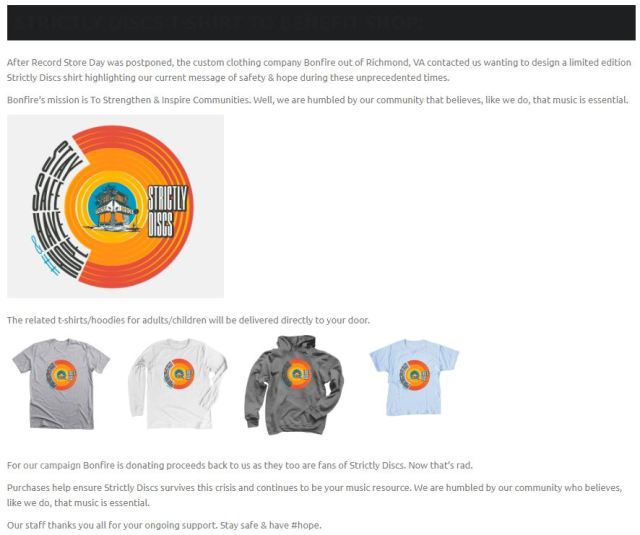Click the record logo on white long-sleeve
This screenshot has height=535, width=640.
point(179,374)
